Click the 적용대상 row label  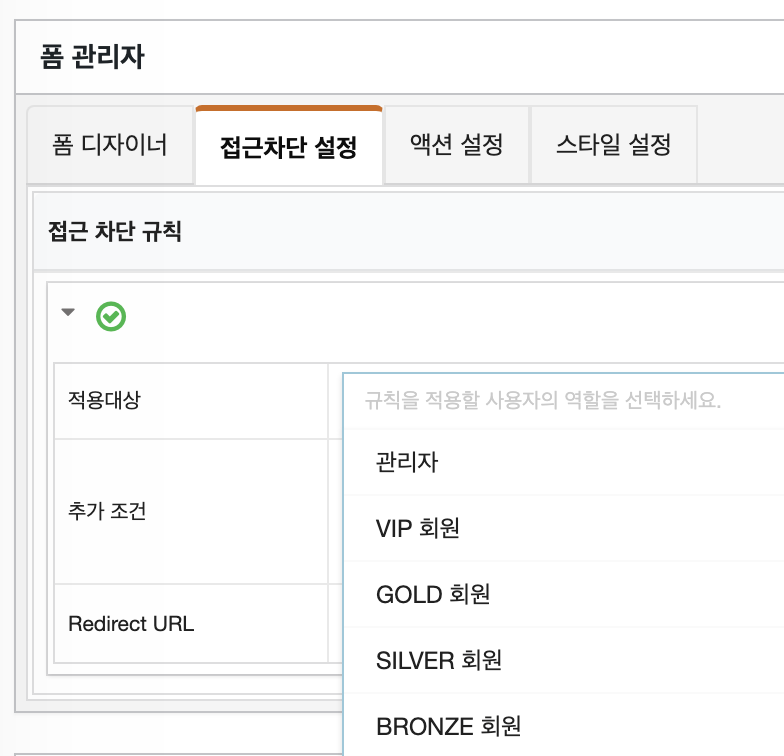pos(104,400)
